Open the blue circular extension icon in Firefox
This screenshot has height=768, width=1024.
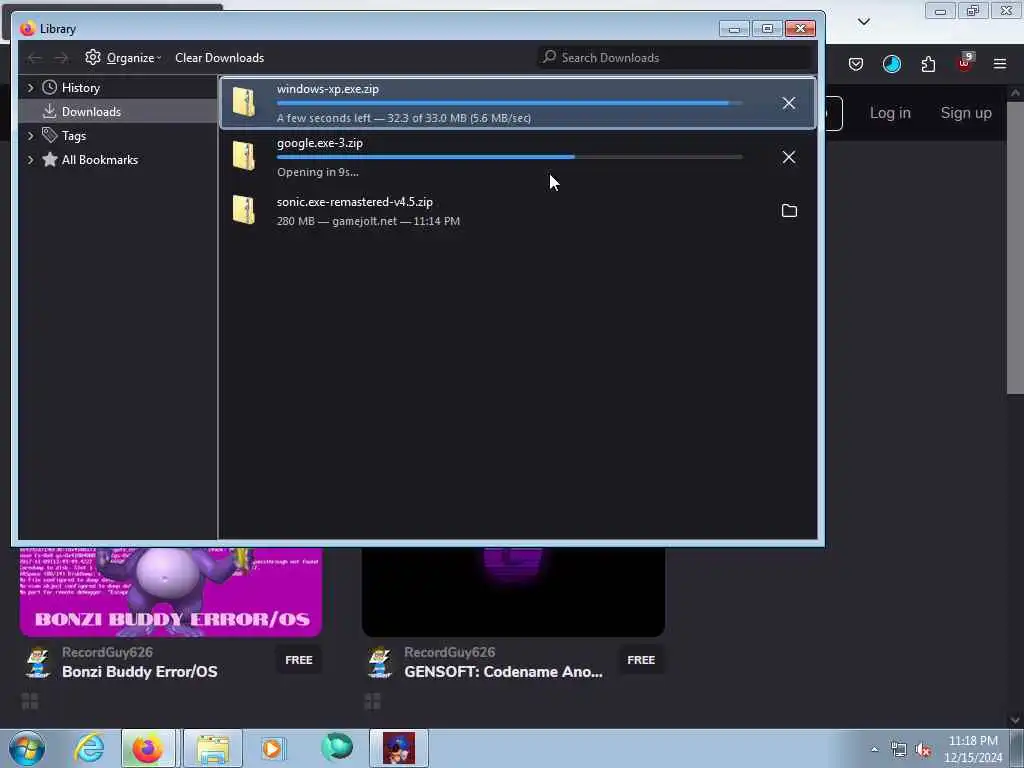(891, 64)
